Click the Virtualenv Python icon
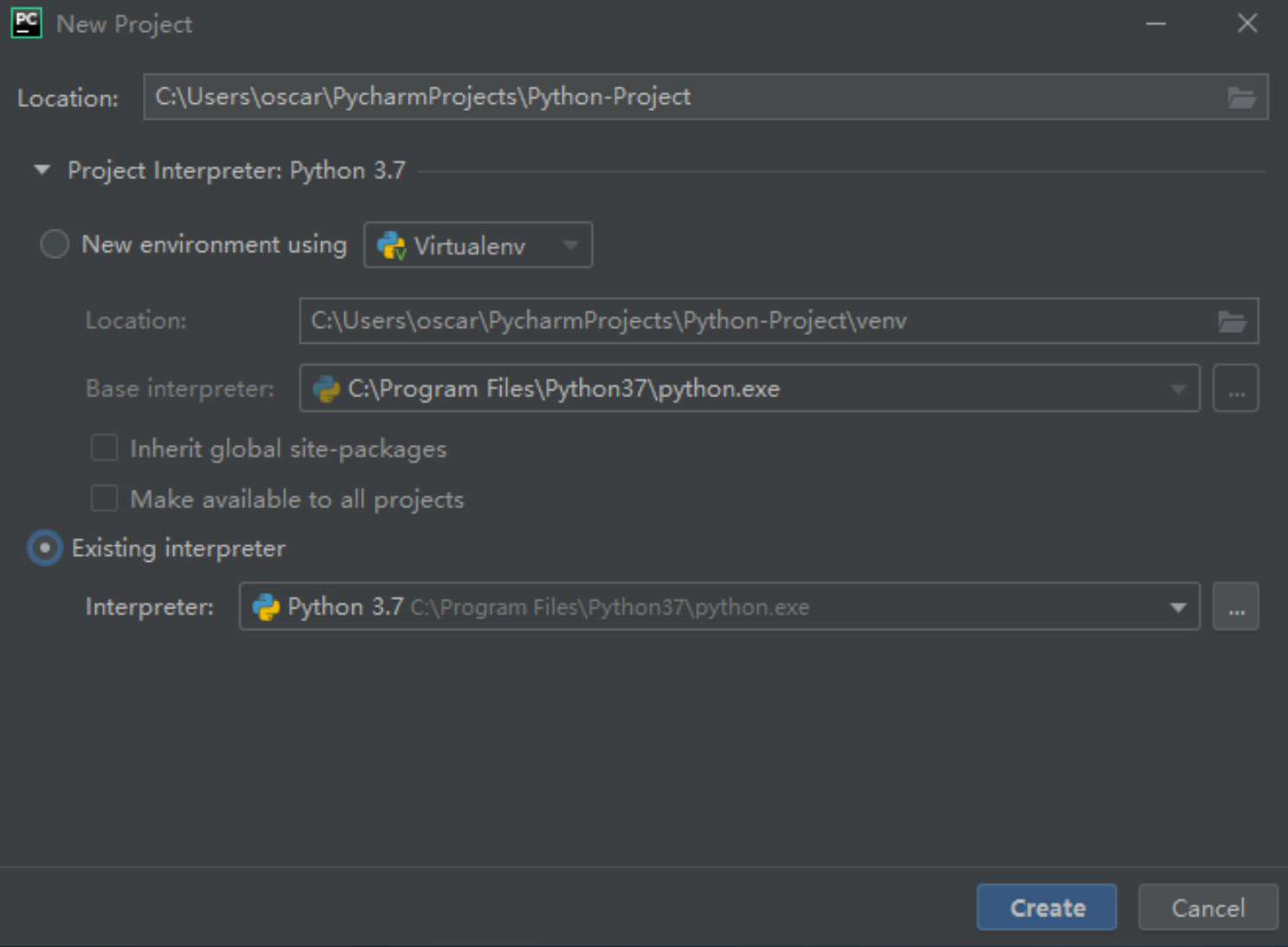 point(391,245)
